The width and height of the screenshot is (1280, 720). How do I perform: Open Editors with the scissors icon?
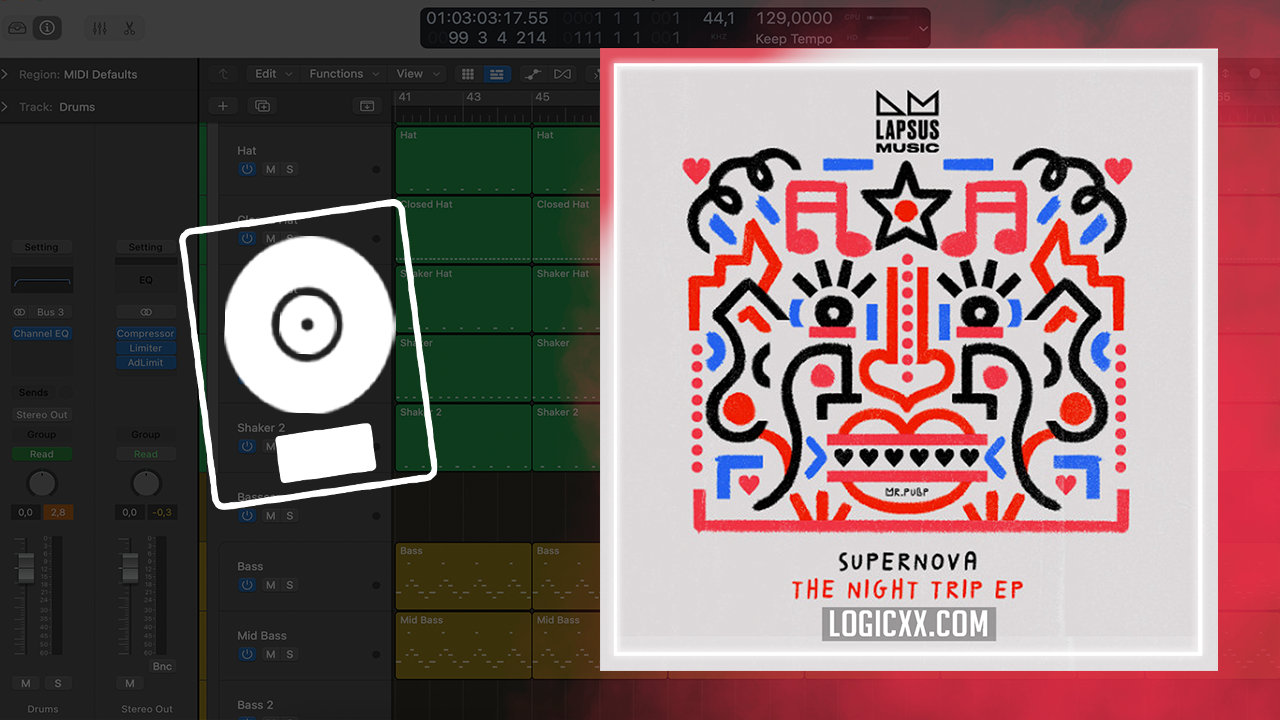[129, 28]
